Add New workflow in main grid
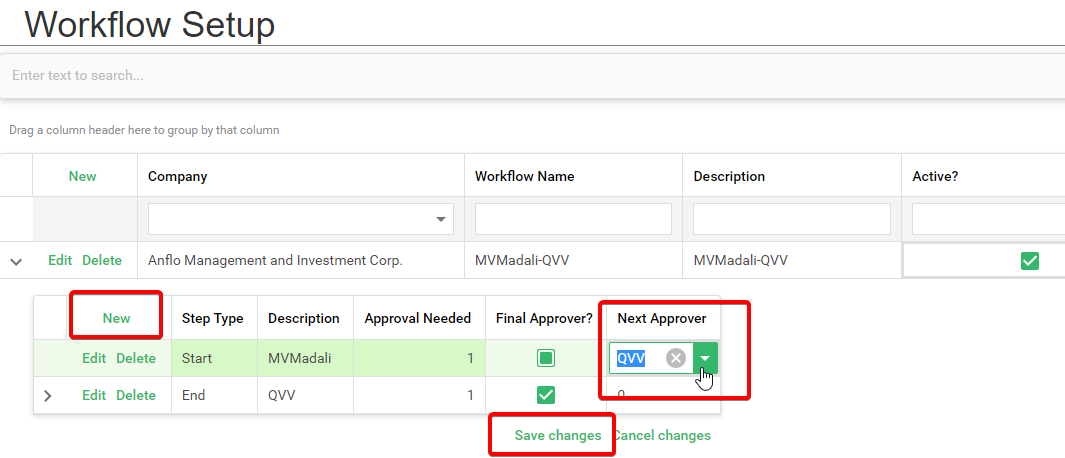The height and width of the screenshot is (458, 1065). (82, 176)
